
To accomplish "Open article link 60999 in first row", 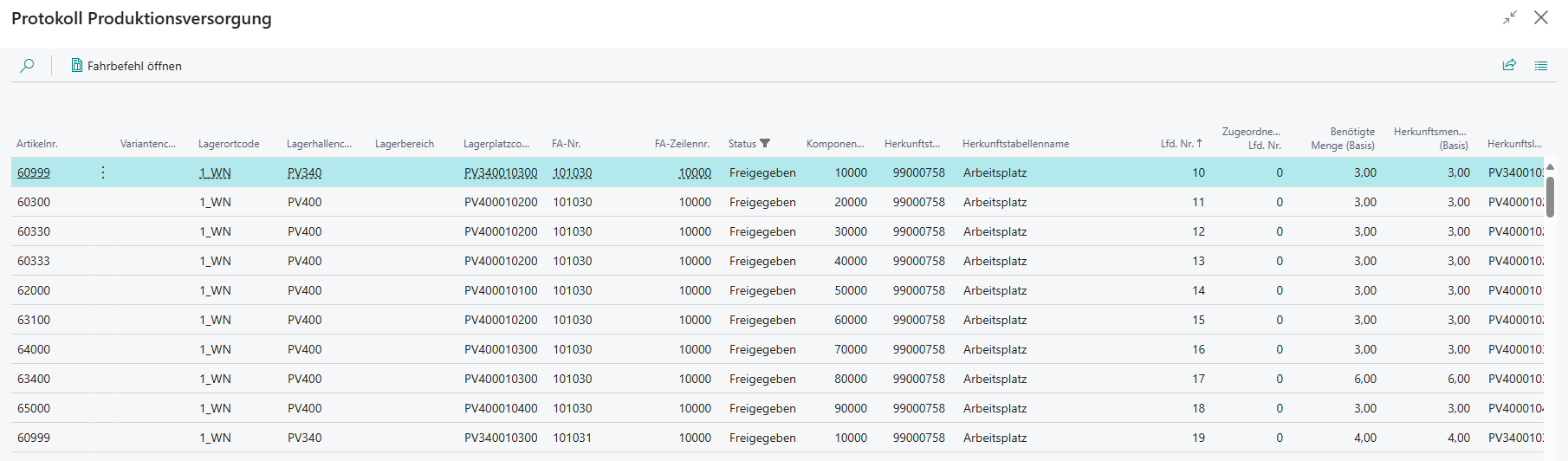I will point(34,172).
